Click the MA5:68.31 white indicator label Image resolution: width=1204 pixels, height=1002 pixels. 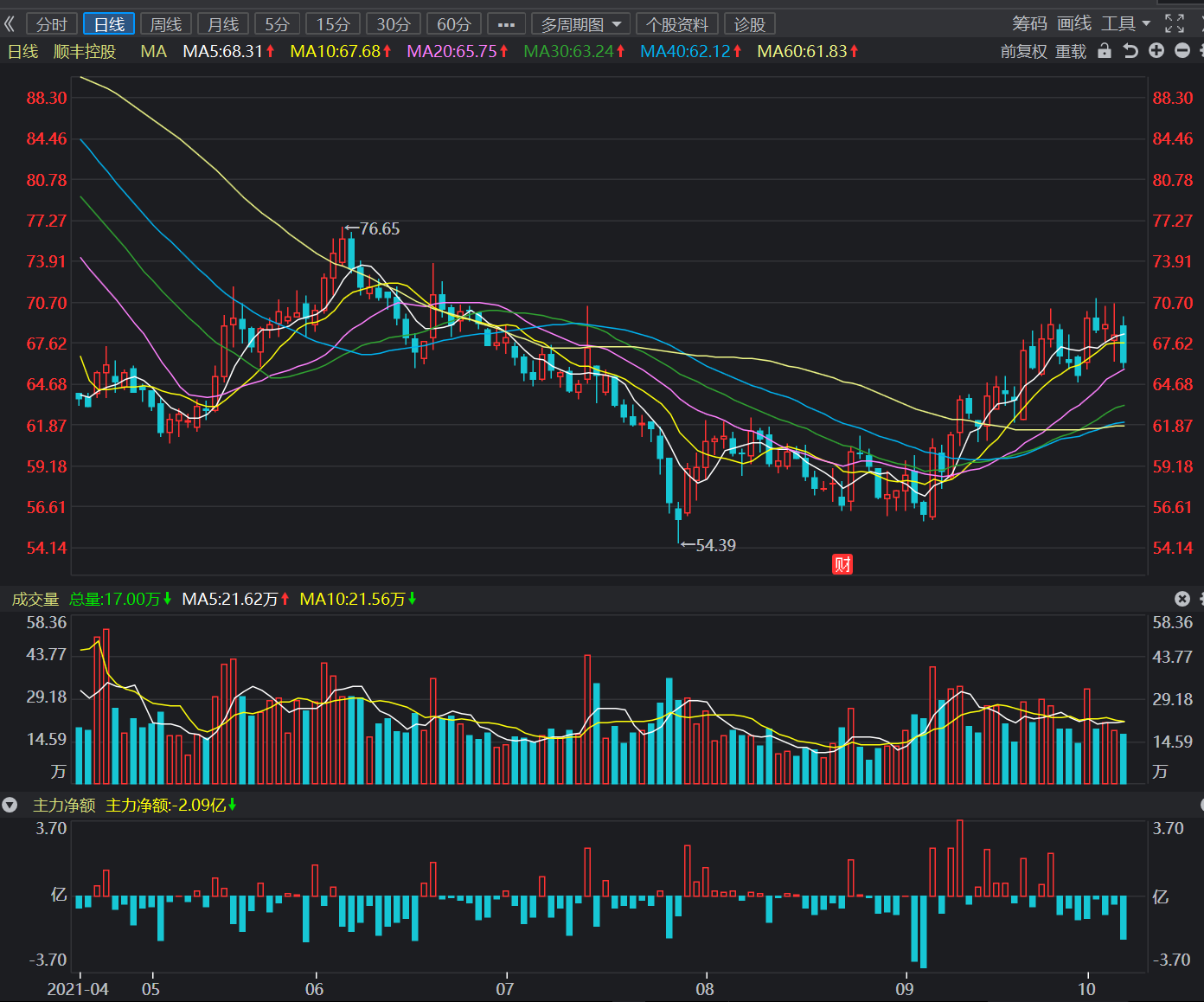pos(228,52)
